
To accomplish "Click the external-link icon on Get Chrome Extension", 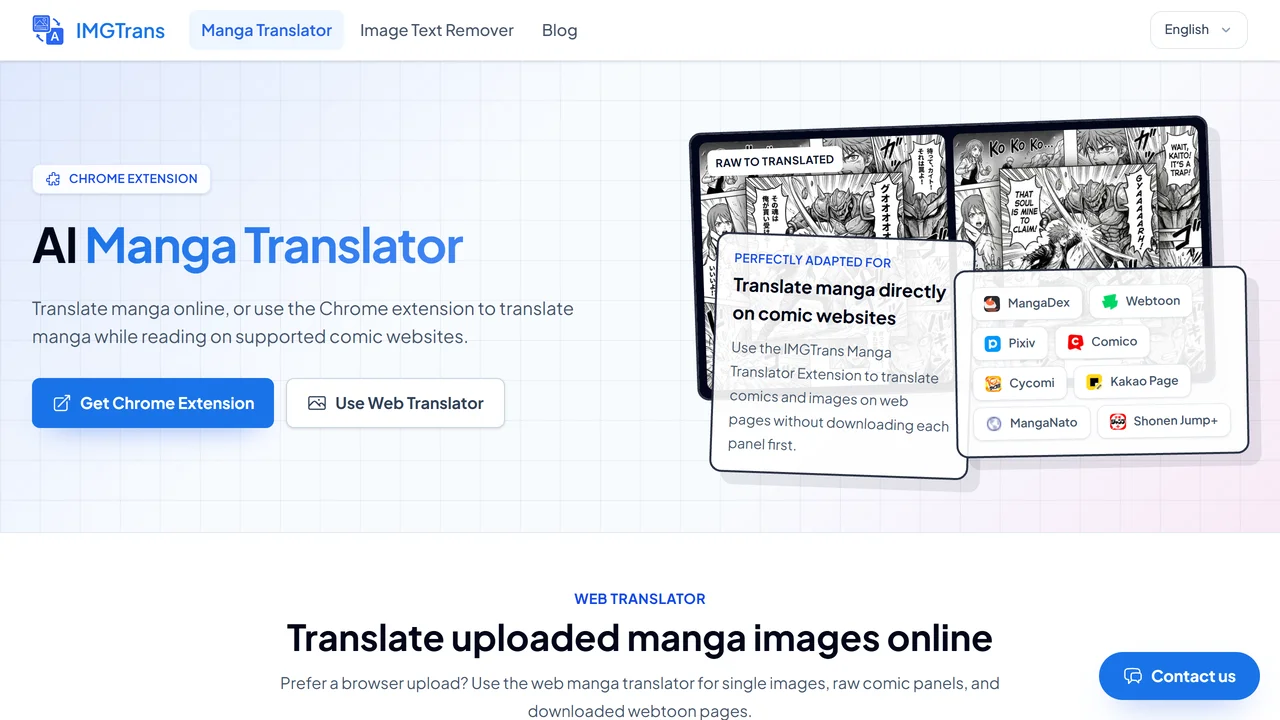I will 61,403.
